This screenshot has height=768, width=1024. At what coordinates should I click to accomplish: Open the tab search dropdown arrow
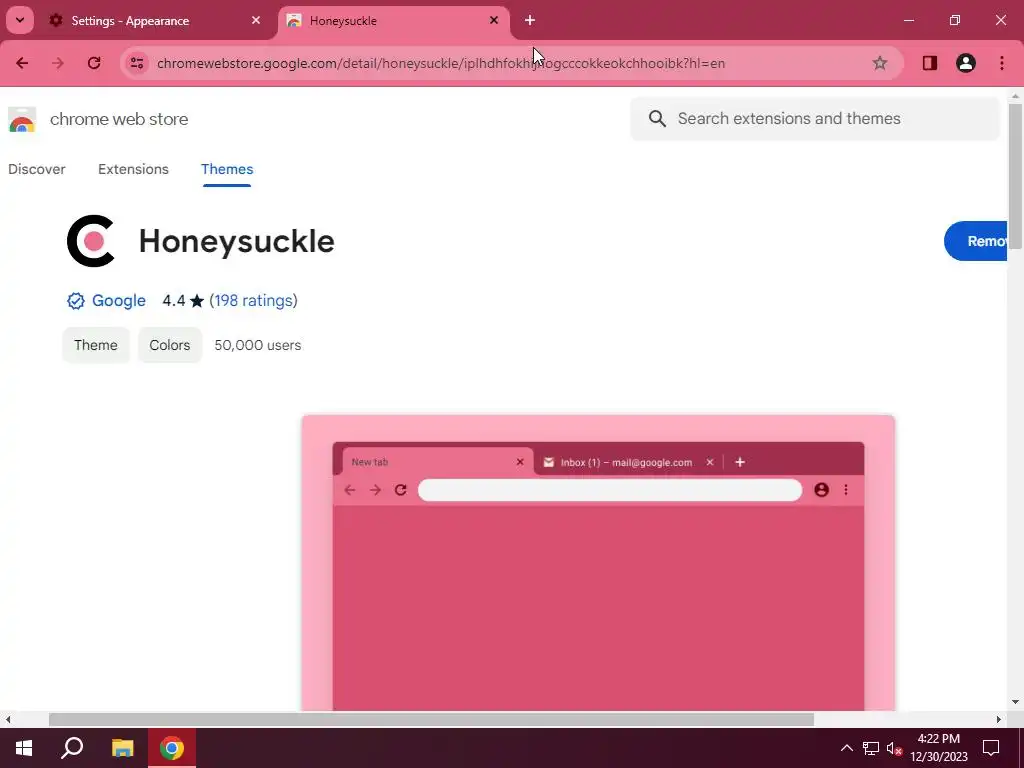point(20,20)
